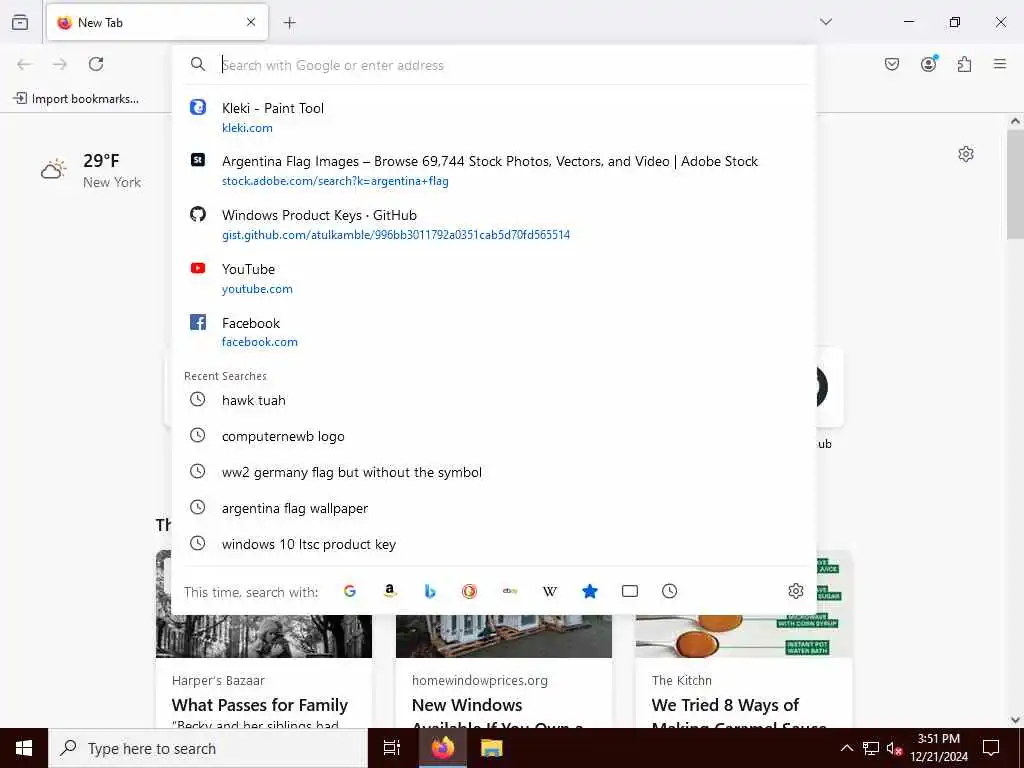Search this time with Amazon icon

coord(390,591)
